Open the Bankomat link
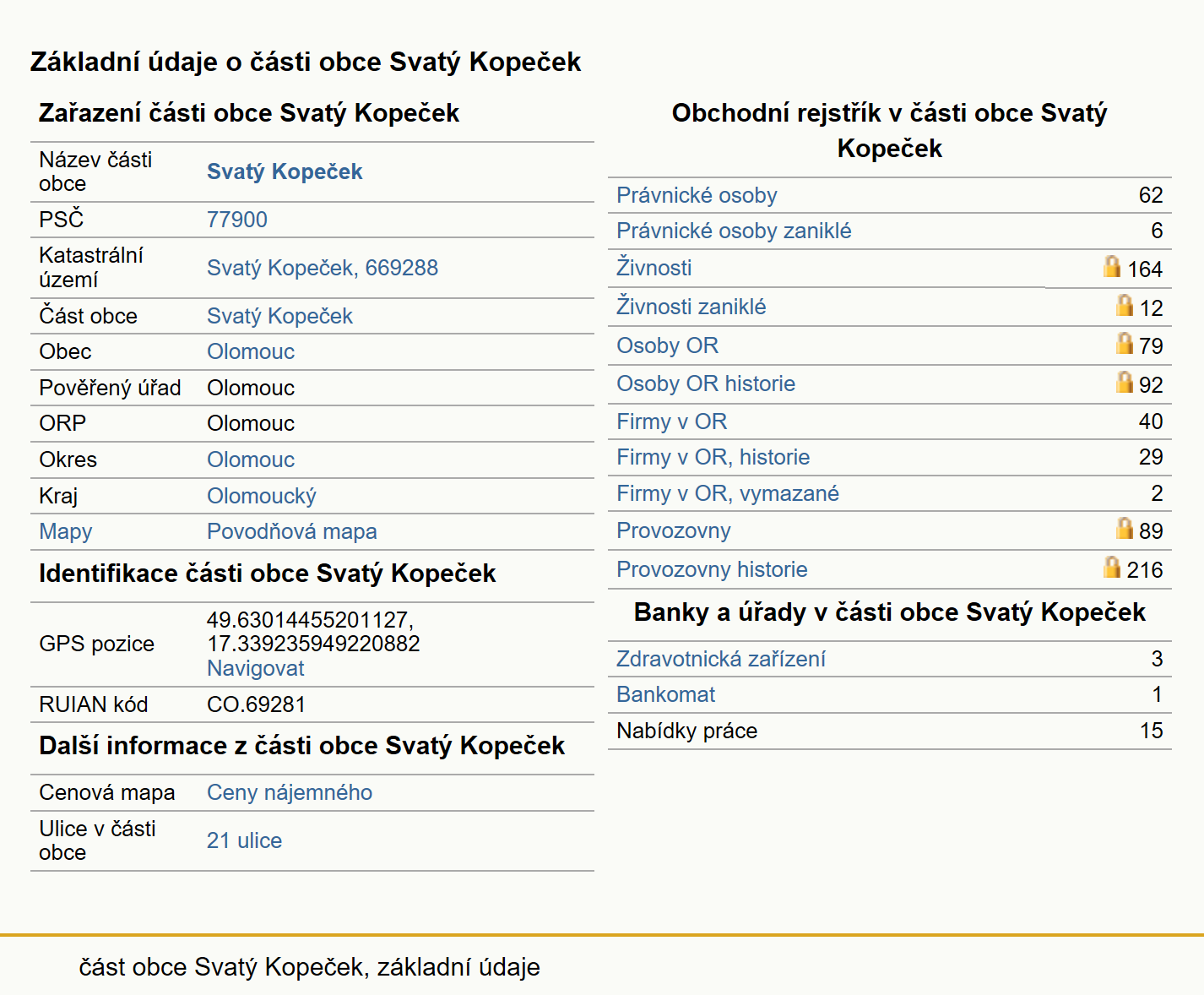The image size is (1204, 995). pos(666,694)
